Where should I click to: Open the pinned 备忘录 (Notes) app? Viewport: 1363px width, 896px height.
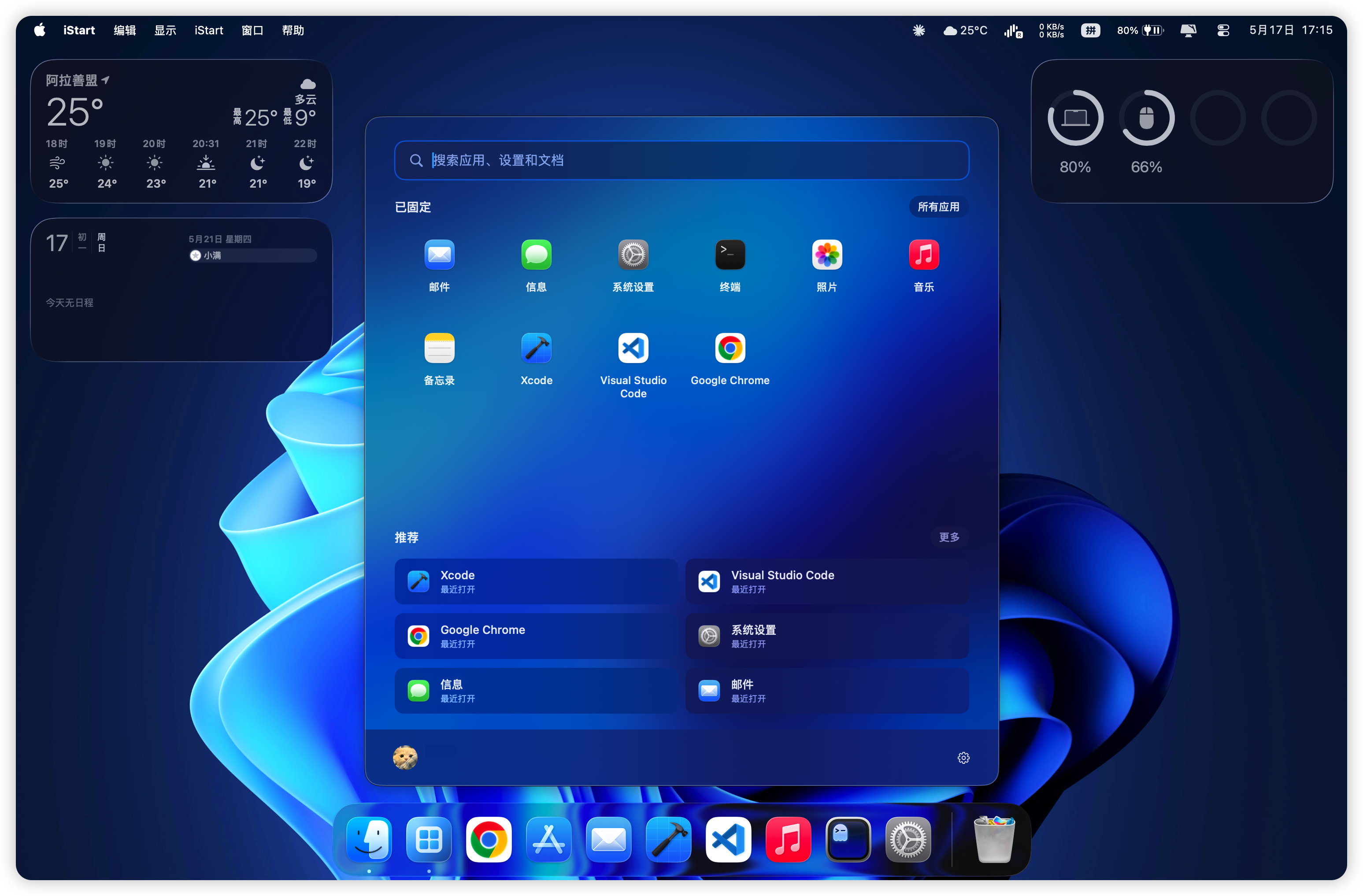(x=439, y=348)
